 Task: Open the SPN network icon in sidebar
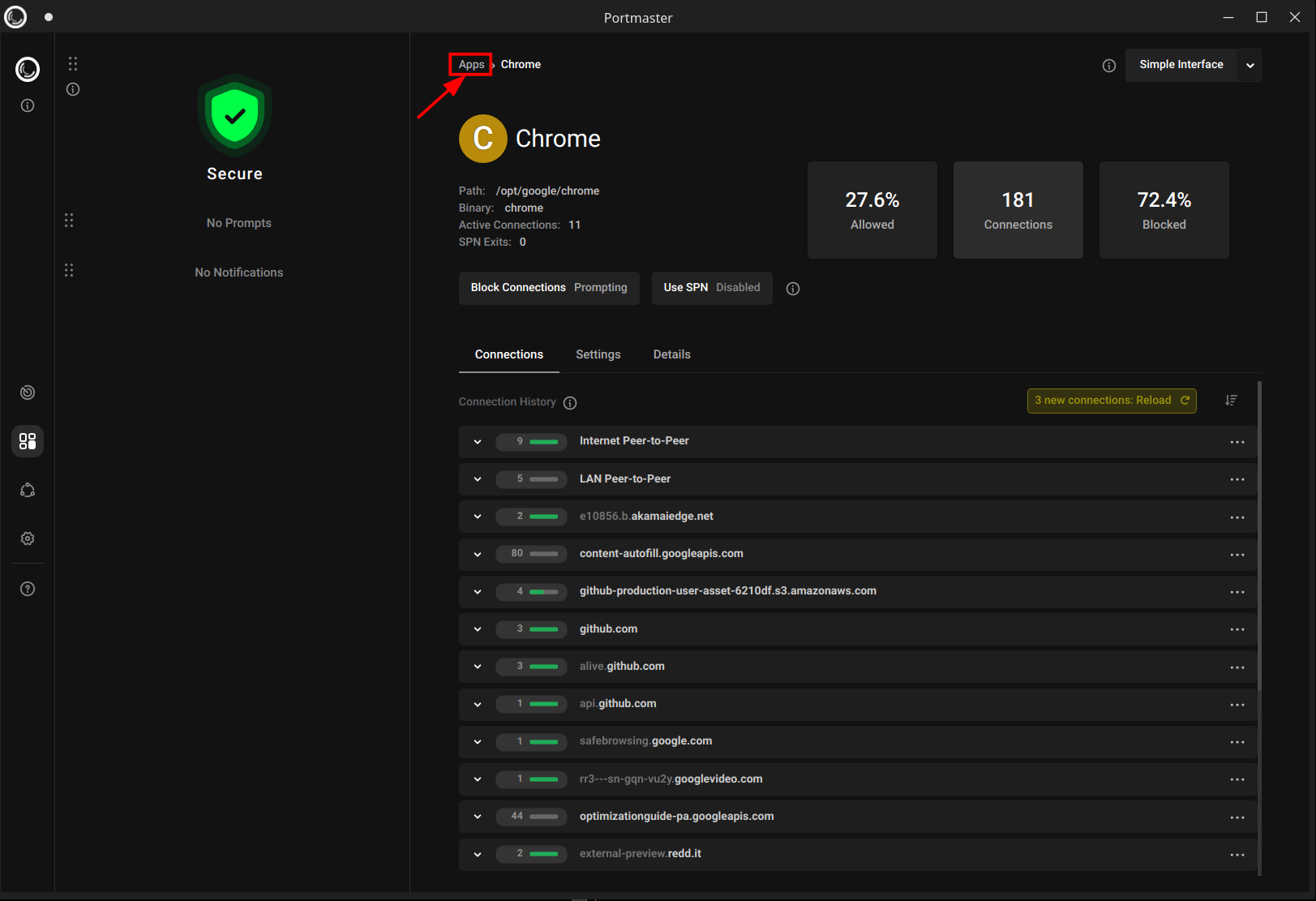click(x=28, y=490)
